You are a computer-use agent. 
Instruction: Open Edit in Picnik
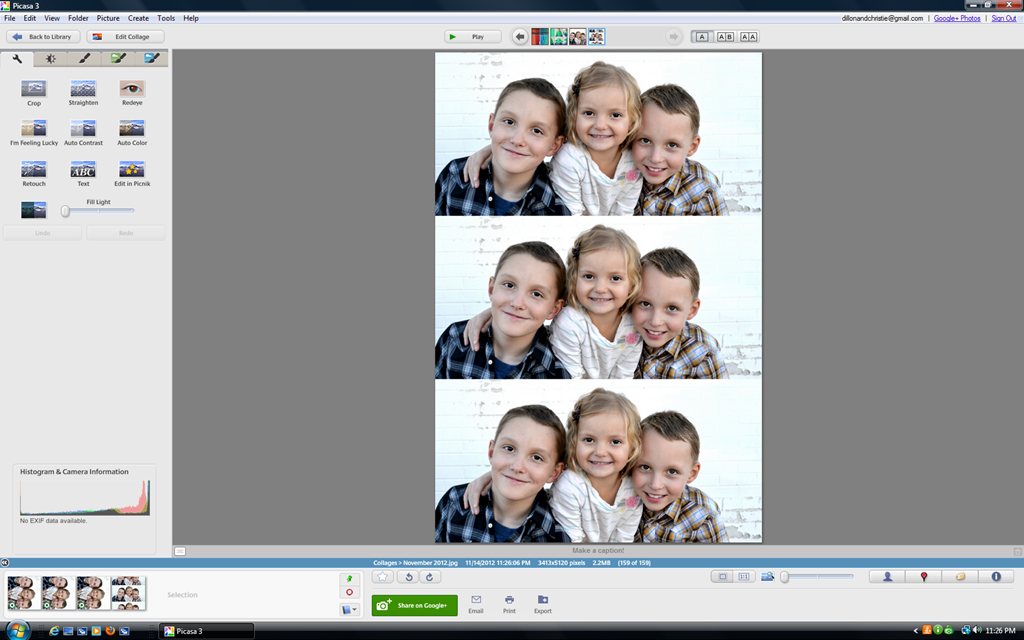[132, 174]
